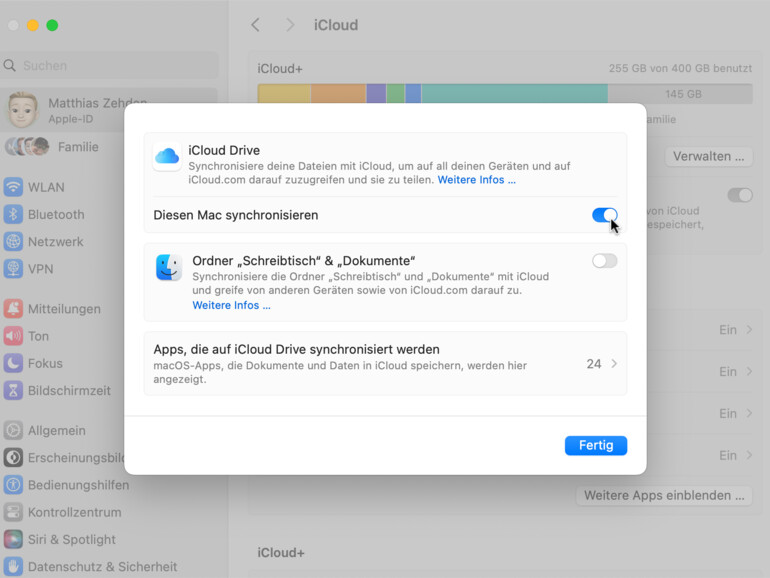Select the Bluetooth sidebar icon
The width and height of the screenshot is (770, 578).
13,215
